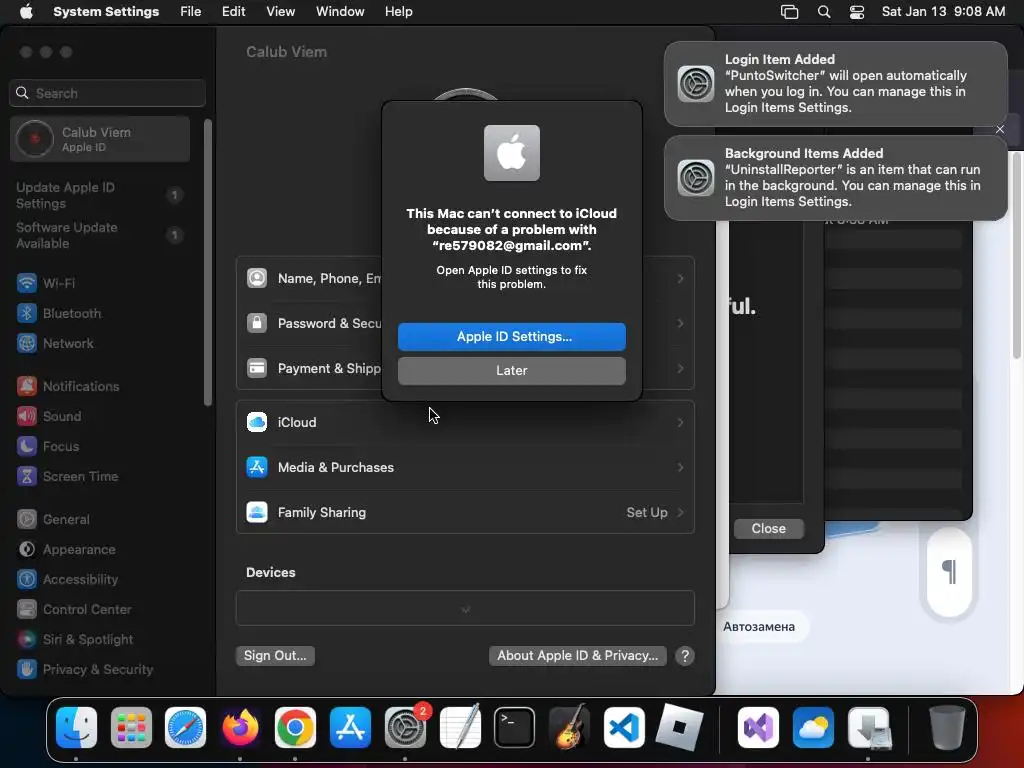Dismiss dialog with Later button
1024x768 pixels.
pyautogui.click(x=511, y=370)
